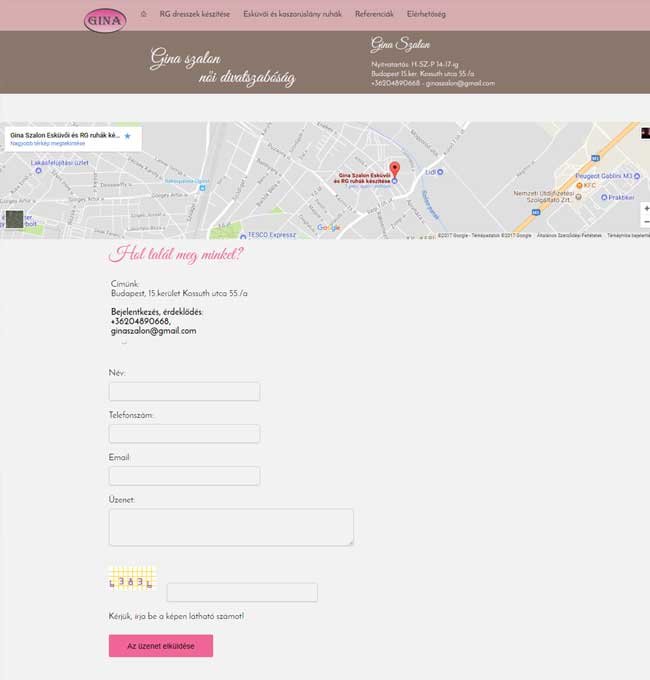Click the red map location pin
Viewport: 650px width, 680px height.
tap(395, 169)
